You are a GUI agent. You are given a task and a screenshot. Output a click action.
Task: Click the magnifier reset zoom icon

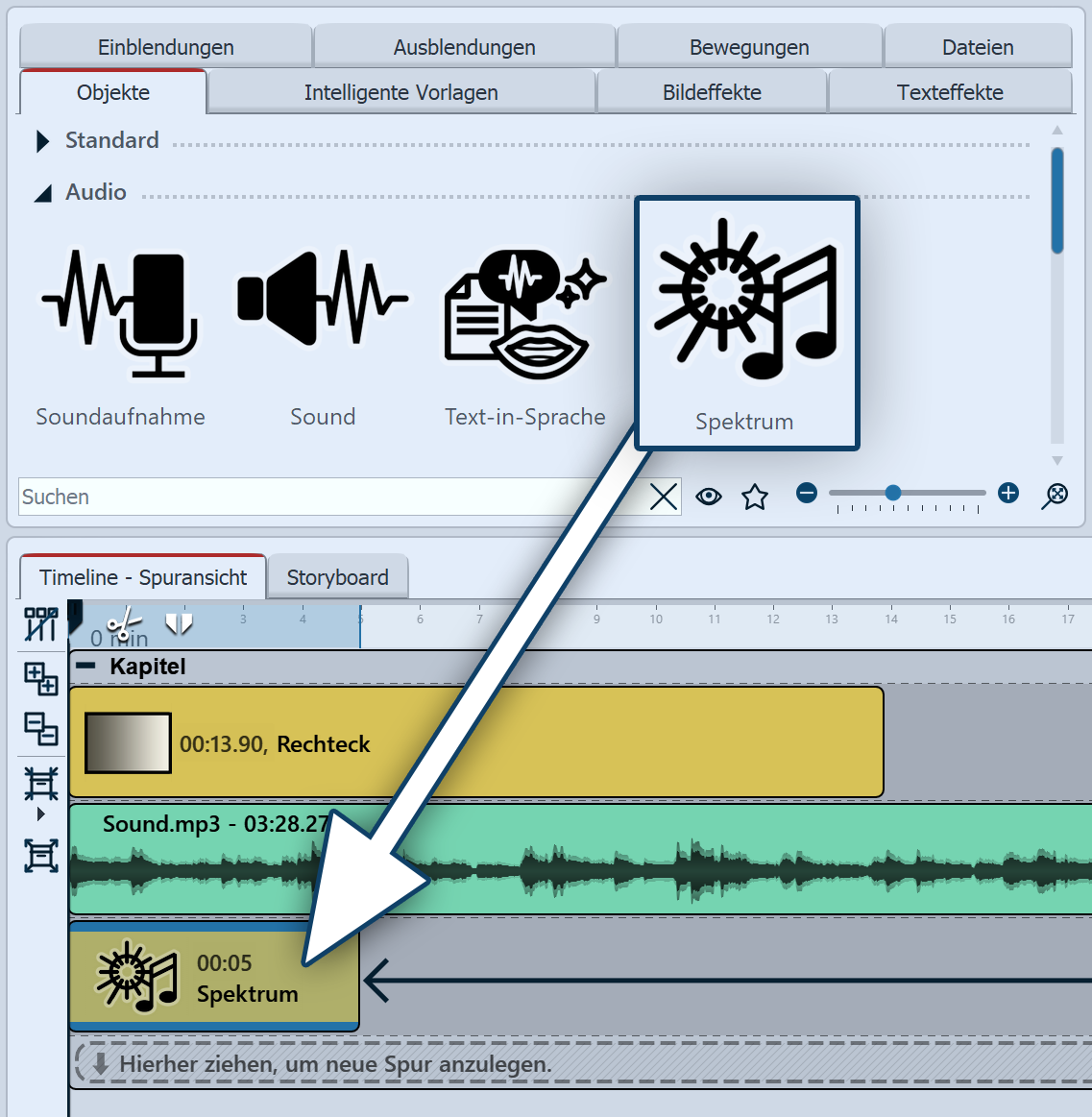pos(1055,495)
